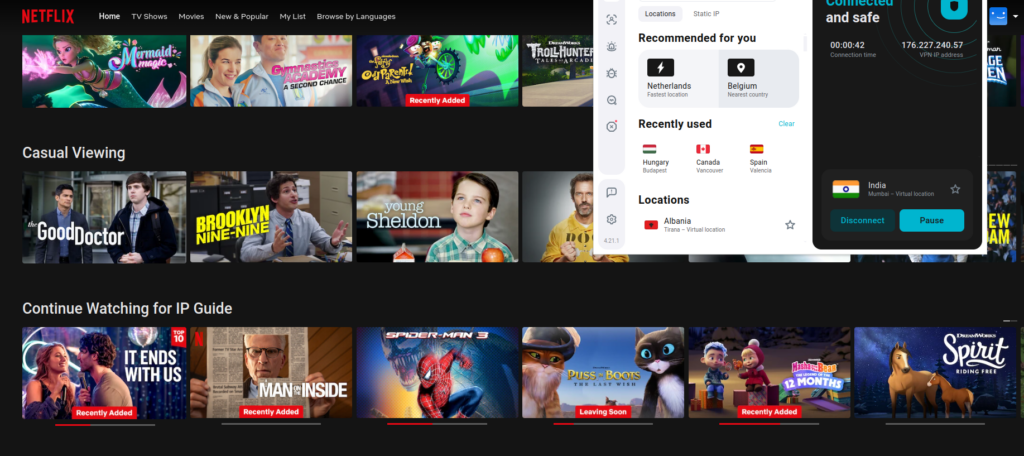Viewport: 1024px width, 456px height.
Task: Clear the Recently used locations
Action: point(786,123)
